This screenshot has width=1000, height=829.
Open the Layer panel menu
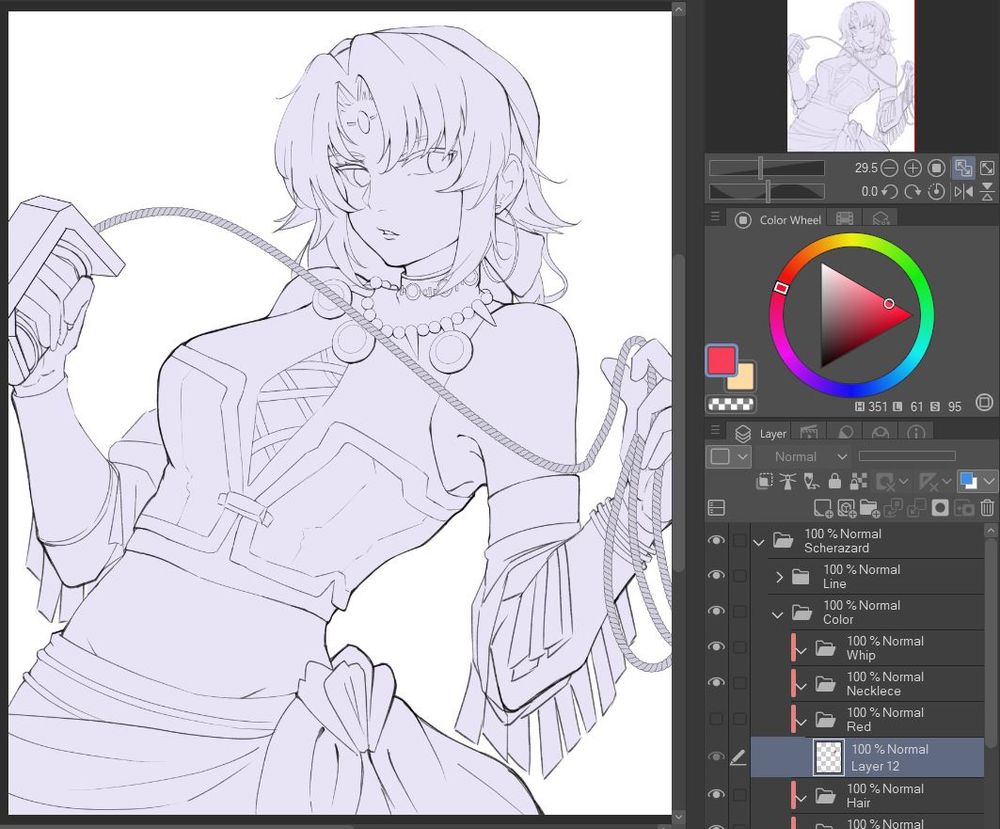point(715,430)
